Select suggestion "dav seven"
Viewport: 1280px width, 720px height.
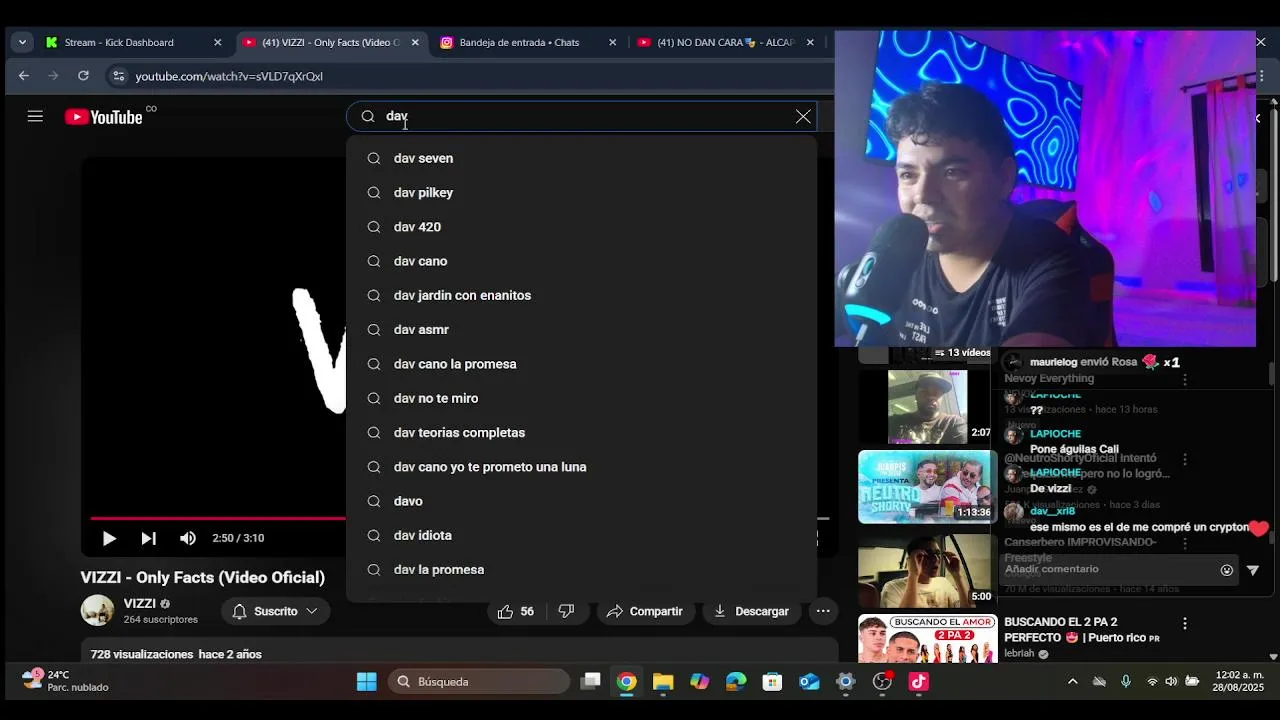[x=581, y=158]
